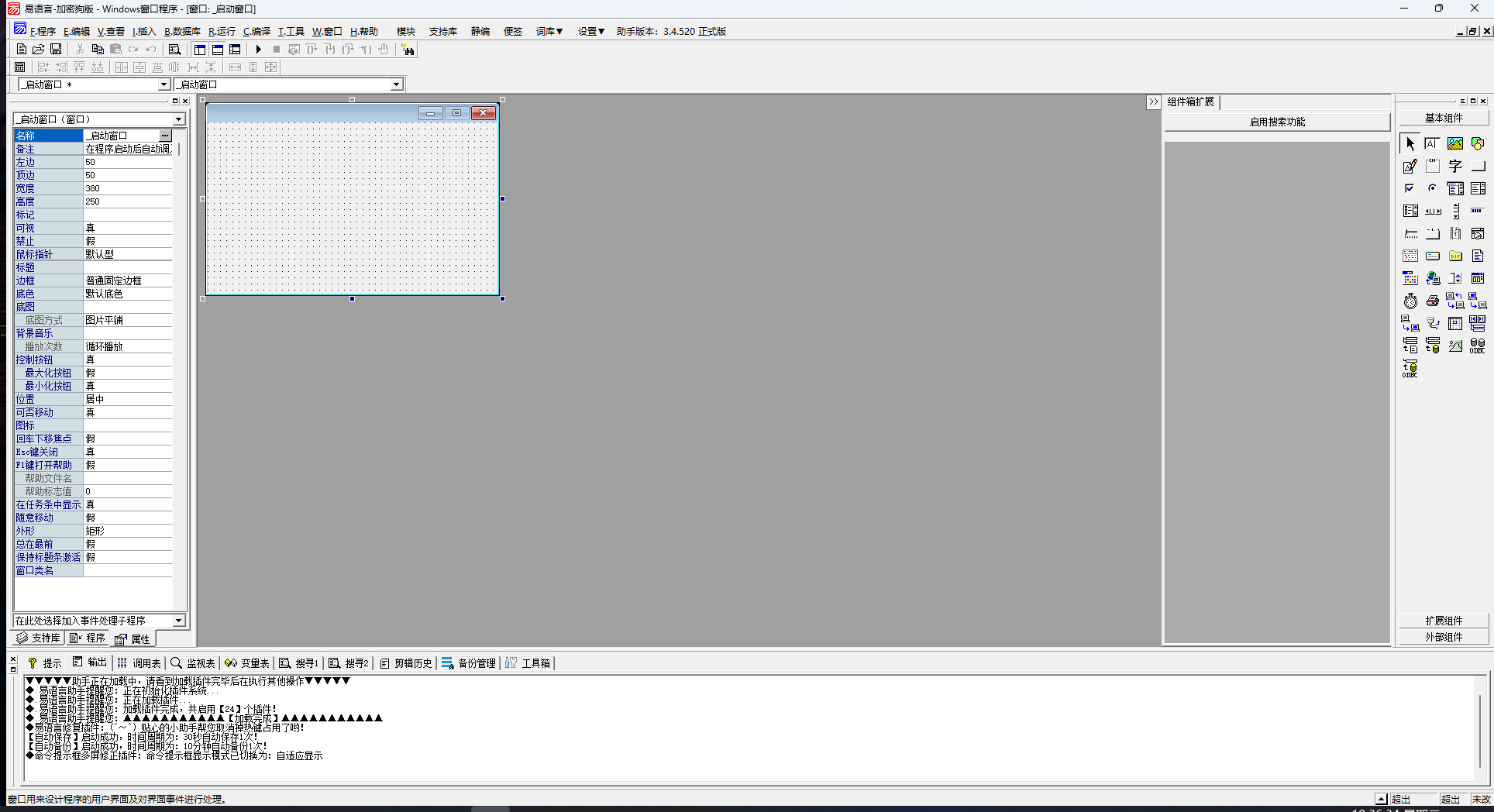Expand the _启动窗口（窗口） component selector dropdown
Image resolution: width=1494 pixels, height=812 pixels.
coord(179,119)
